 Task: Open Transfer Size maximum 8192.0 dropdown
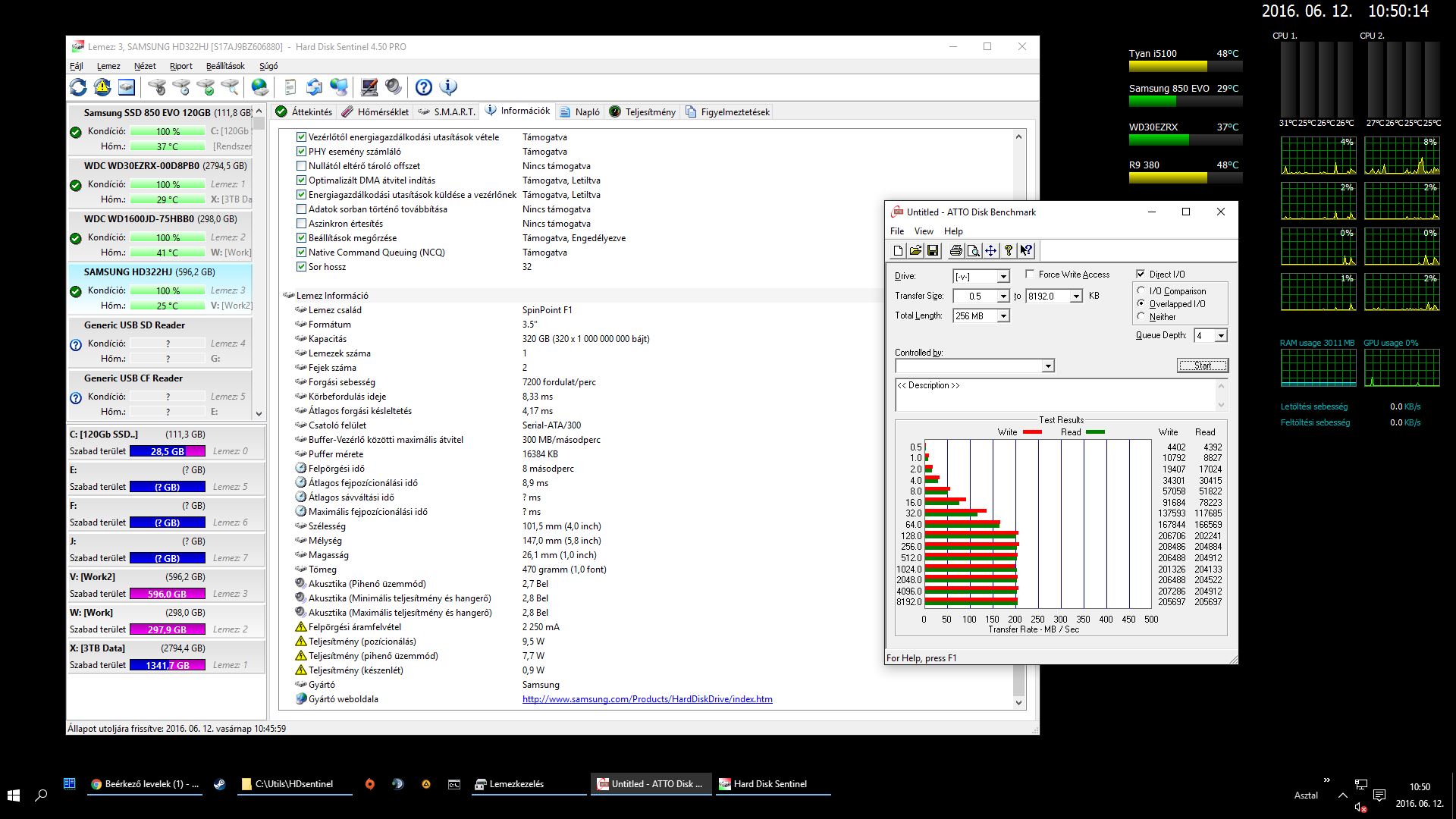pyautogui.click(x=1076, y=297)
